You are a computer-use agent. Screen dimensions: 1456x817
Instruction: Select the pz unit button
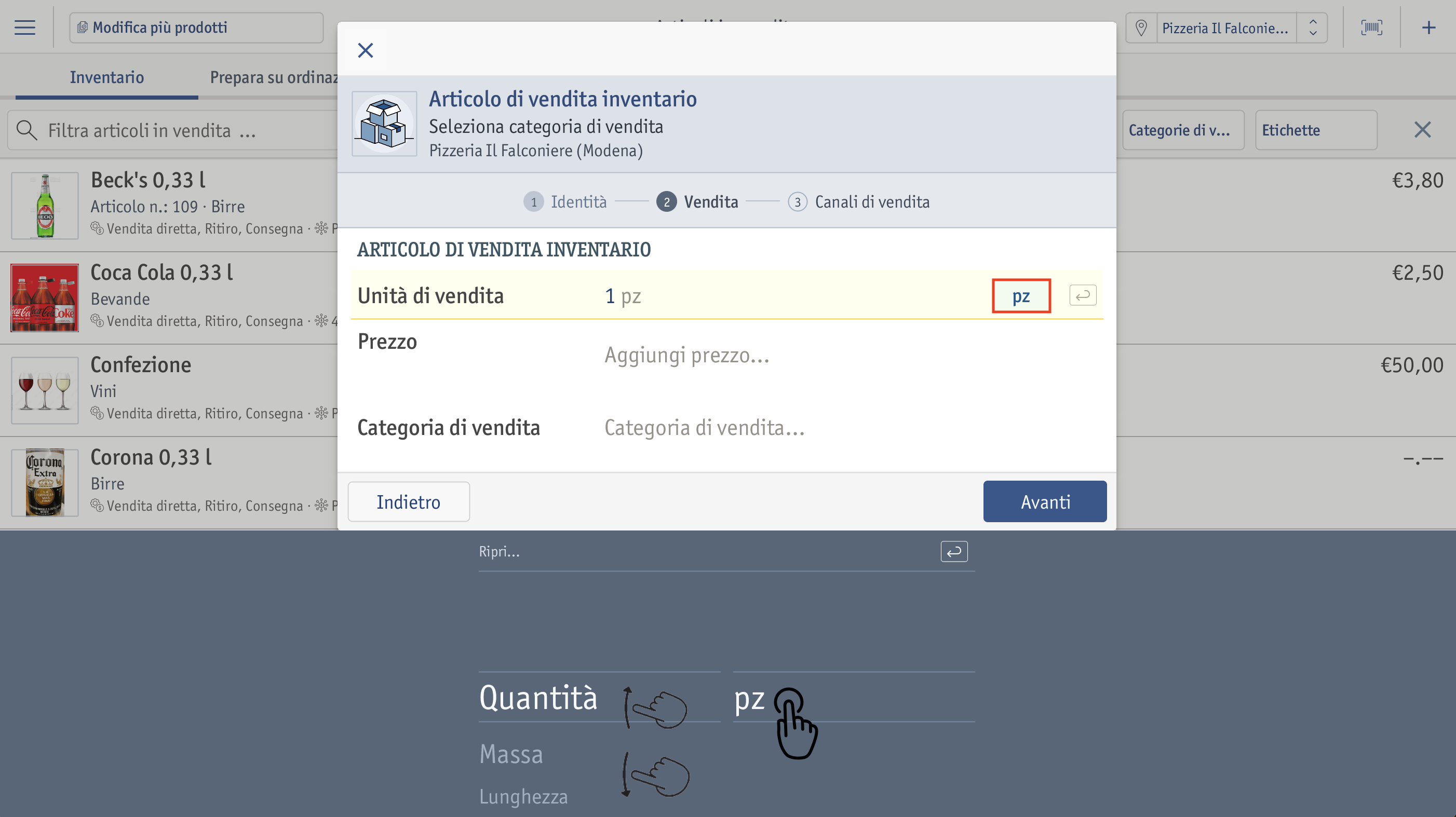(x=1021, y=295)
